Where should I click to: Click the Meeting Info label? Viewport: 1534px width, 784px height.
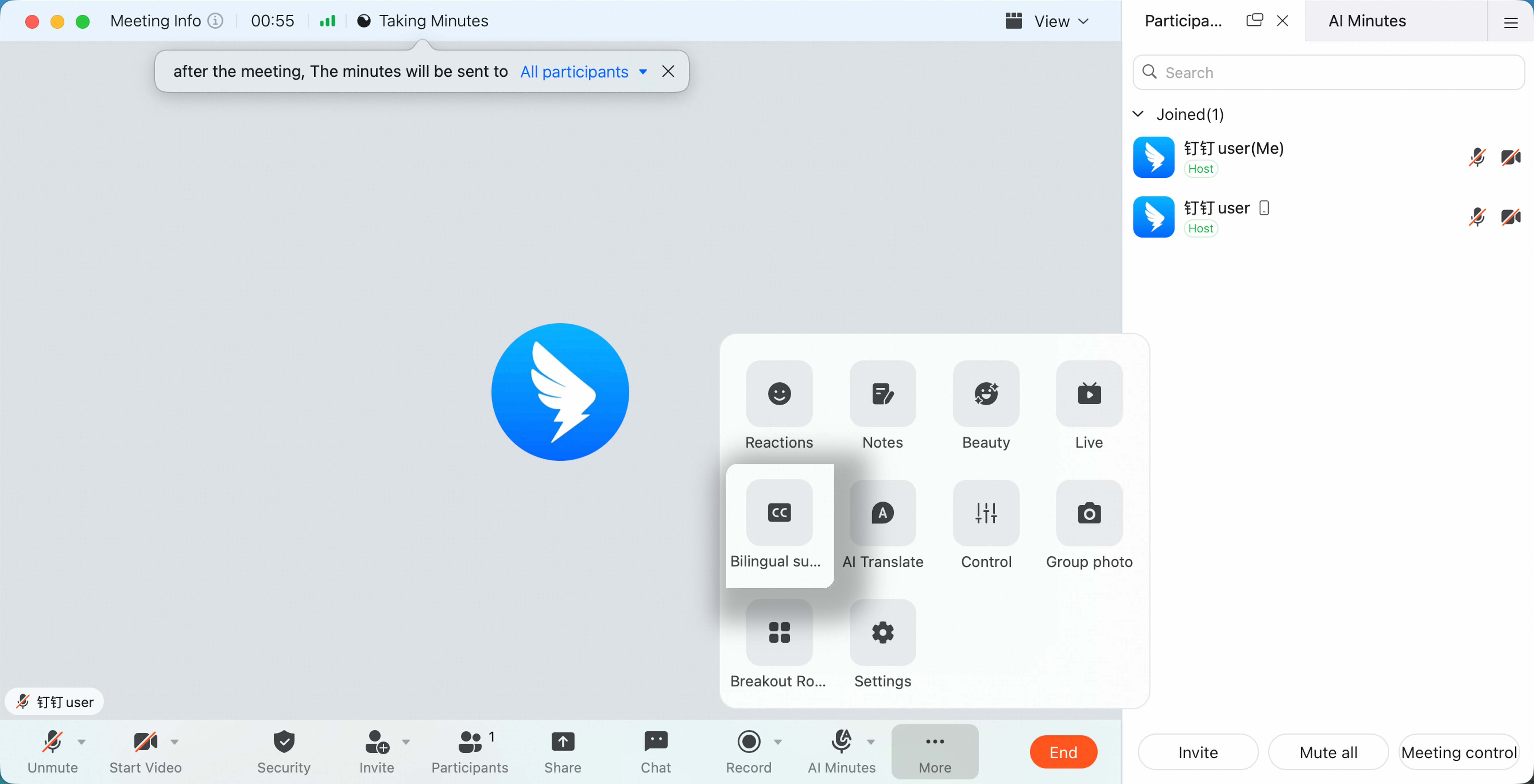pos(155,21)
